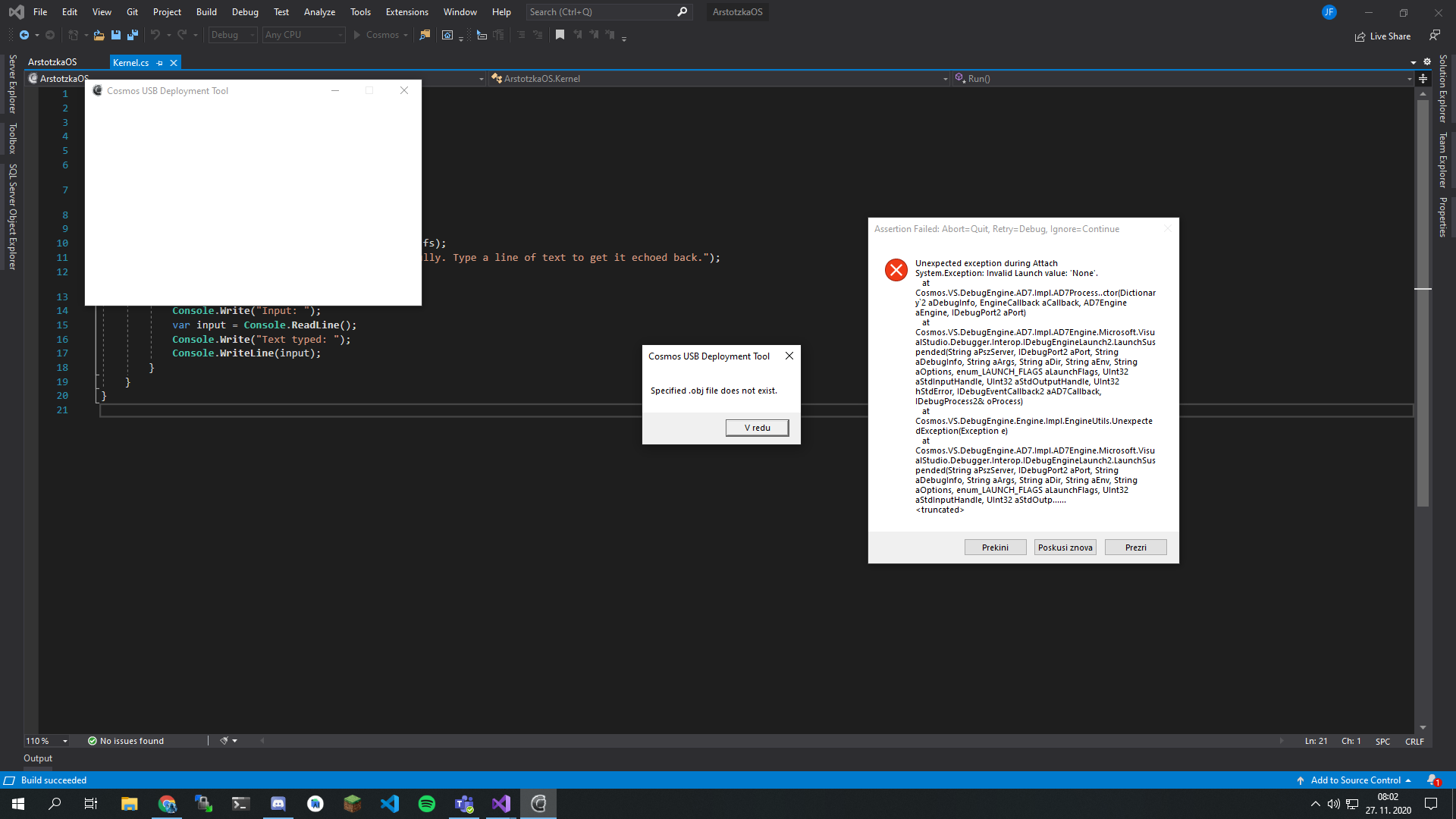Select Save All in the toolbar
Viewport: 1456px width, 819px height.
pyautogui.click(x=132, y=35)
